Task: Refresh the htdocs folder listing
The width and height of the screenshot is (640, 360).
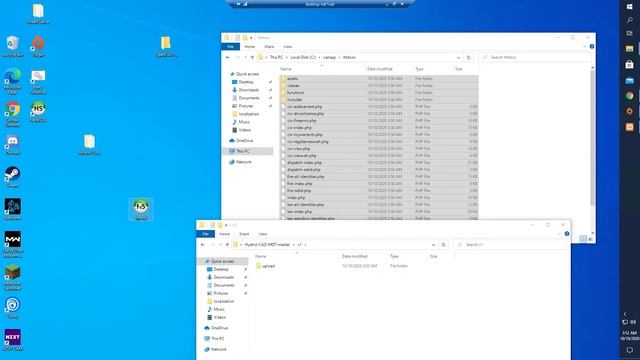Action: (x=469, y=58)
